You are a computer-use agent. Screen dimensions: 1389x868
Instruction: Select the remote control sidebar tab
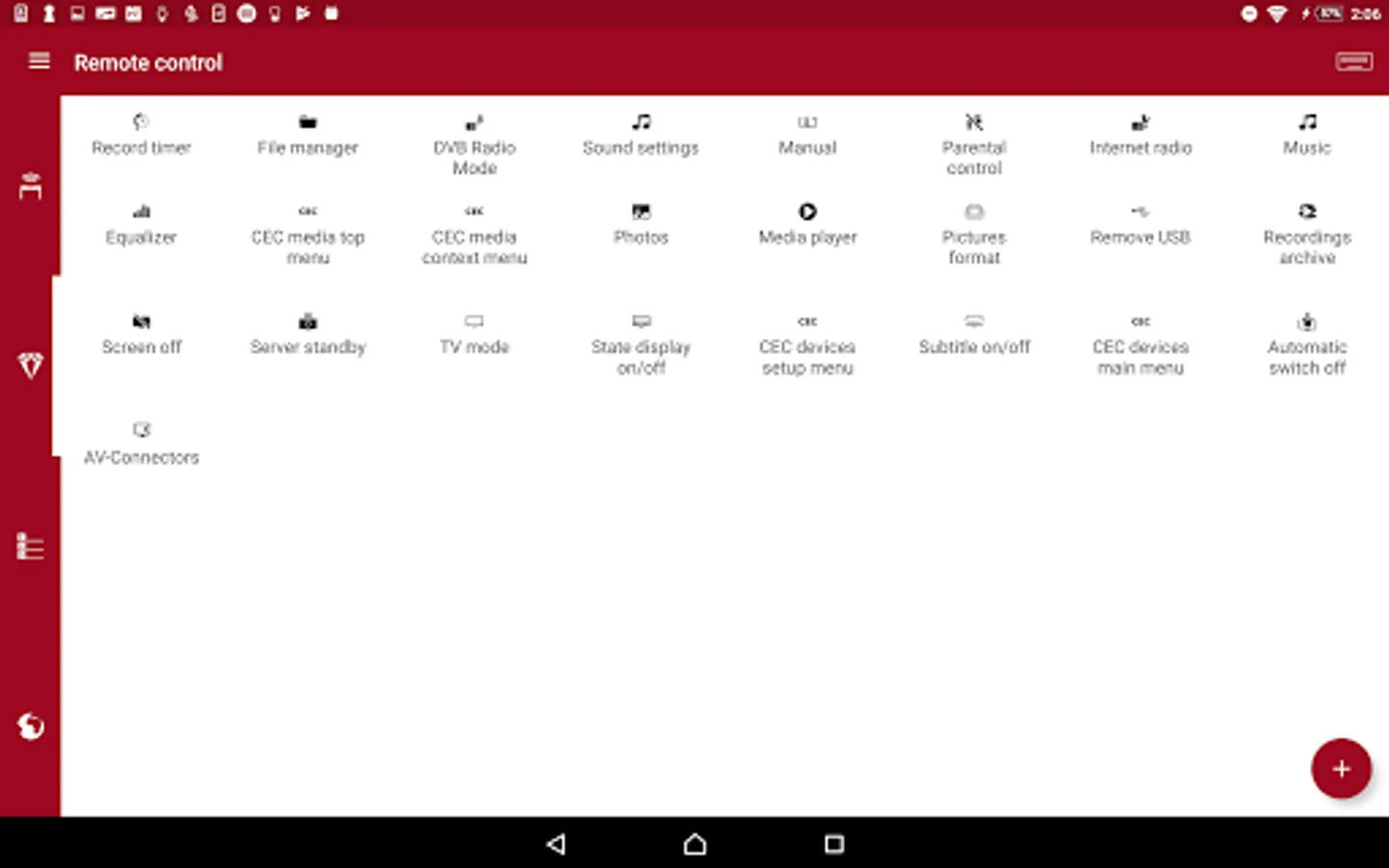[30, 185]
